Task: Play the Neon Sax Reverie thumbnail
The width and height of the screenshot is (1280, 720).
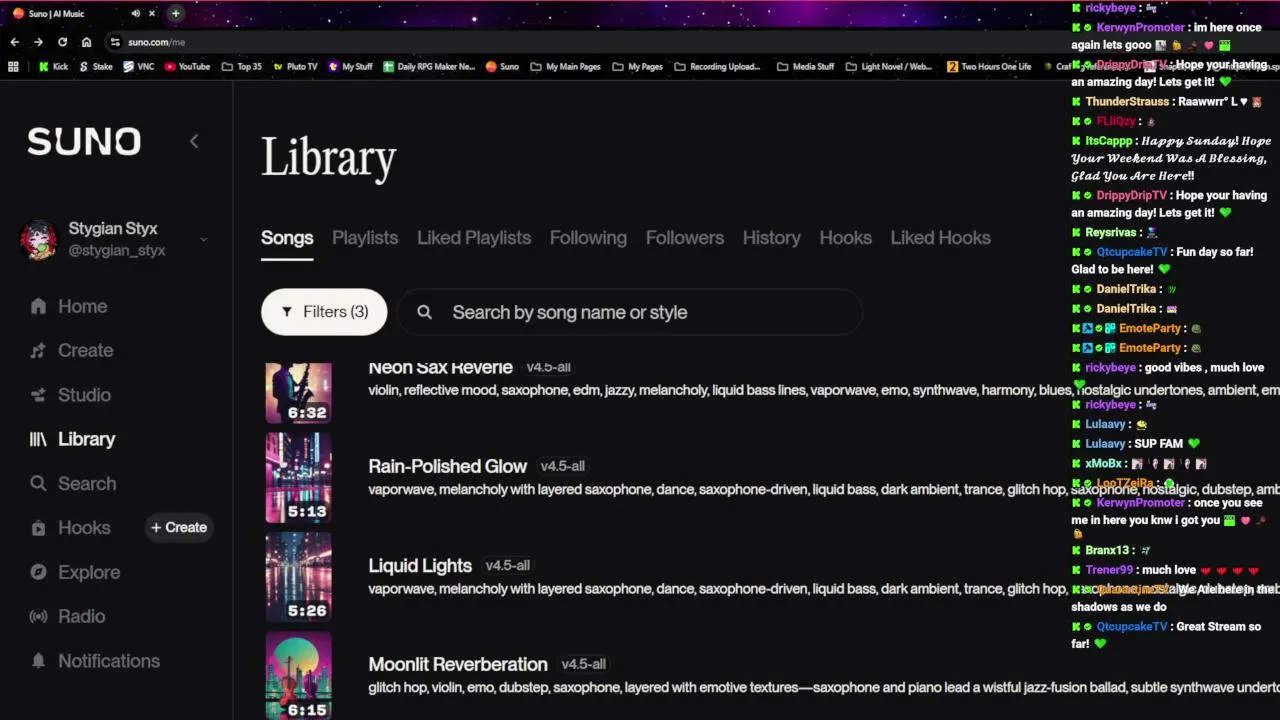Action: [x=298, y=393]
